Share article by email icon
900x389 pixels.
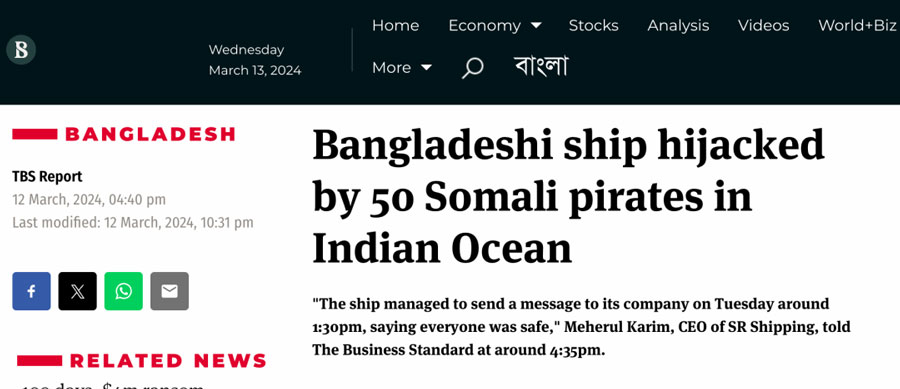pos(169,291)
